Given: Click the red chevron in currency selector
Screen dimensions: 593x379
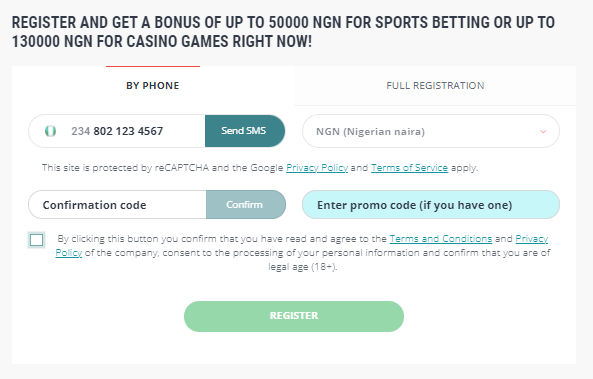Looking at the screenshot, I should (x=543, y=132).
